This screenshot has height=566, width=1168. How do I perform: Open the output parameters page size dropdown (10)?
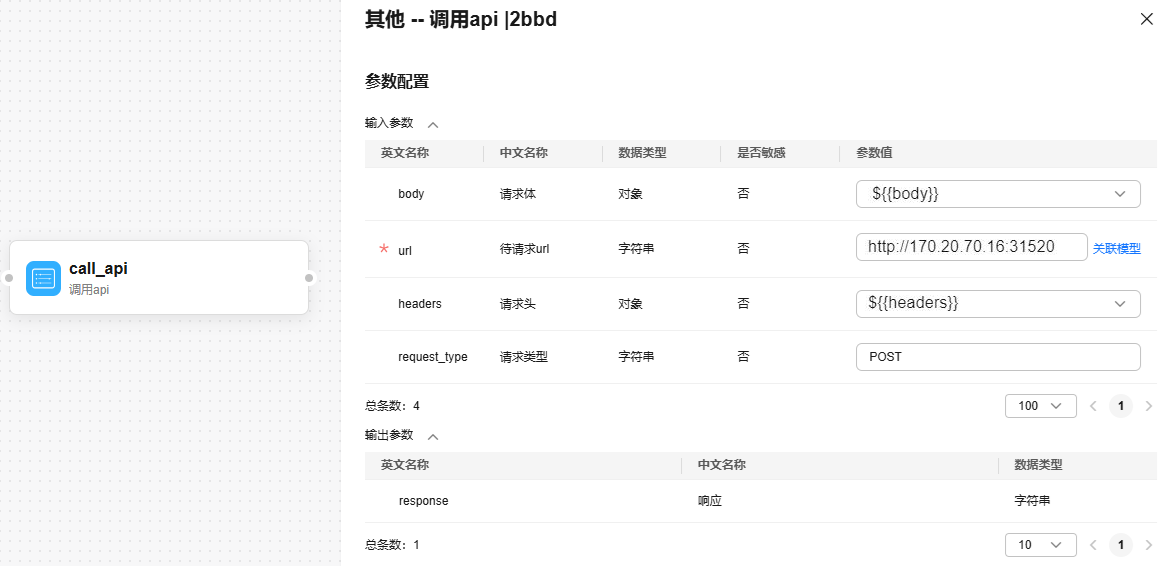coord(1040,545)
